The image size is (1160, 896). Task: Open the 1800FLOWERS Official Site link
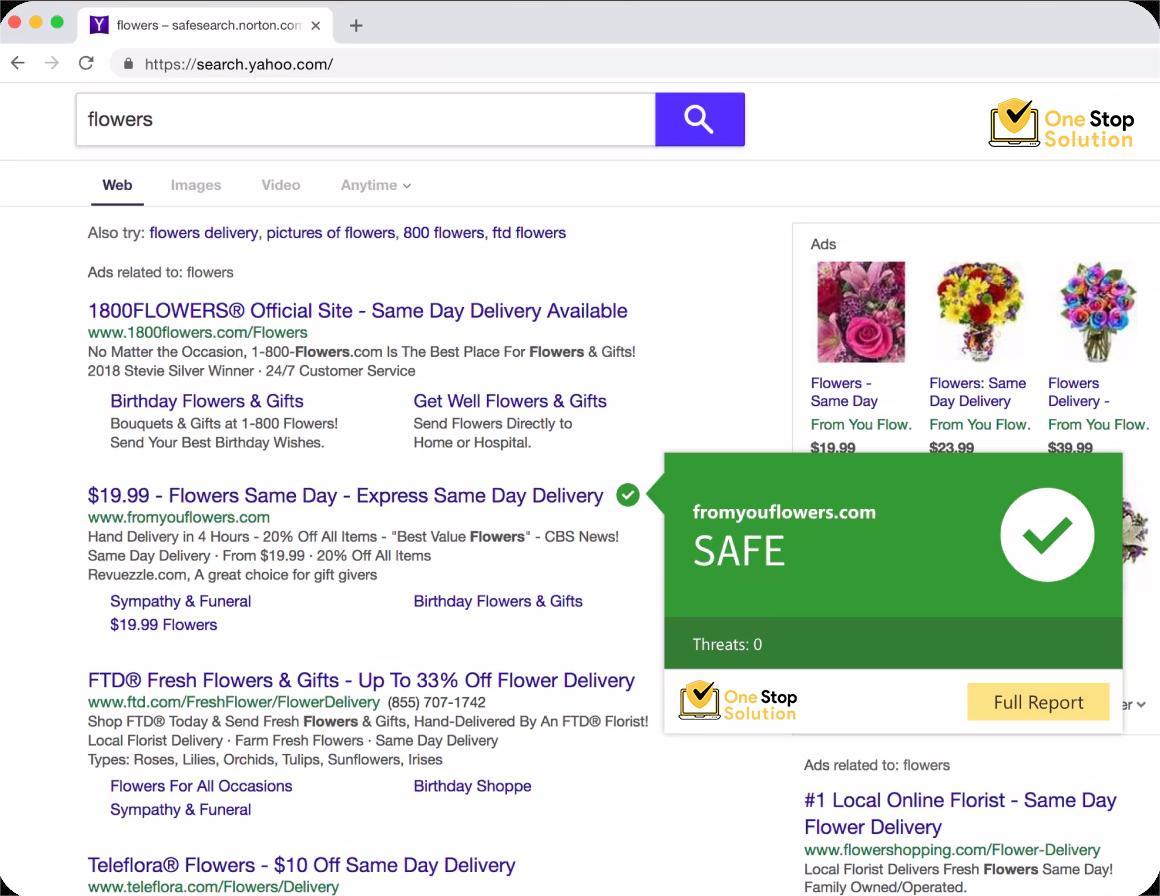coord(357,310)
